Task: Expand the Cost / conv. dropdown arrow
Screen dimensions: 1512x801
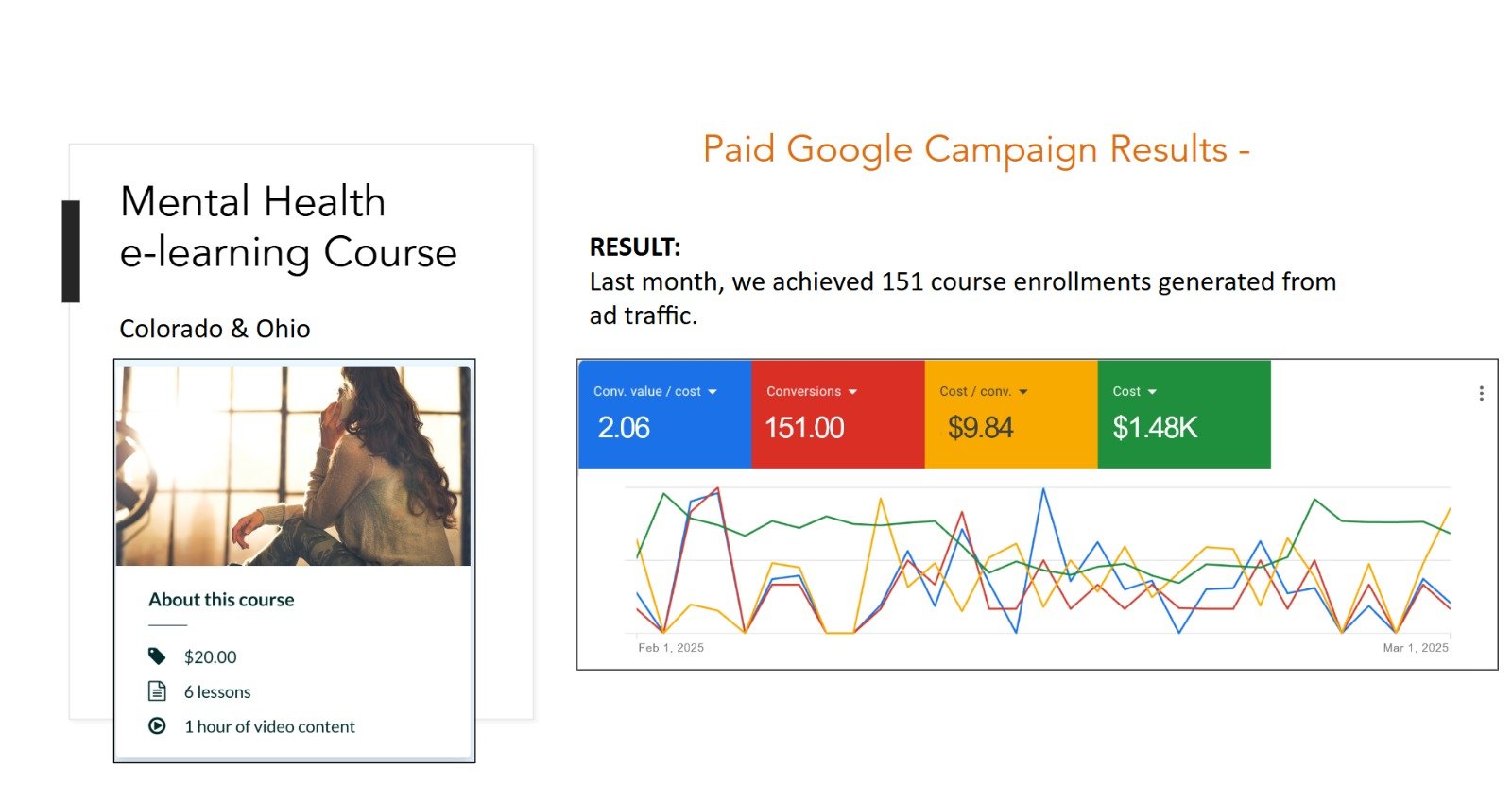Action: (1022, 392)
